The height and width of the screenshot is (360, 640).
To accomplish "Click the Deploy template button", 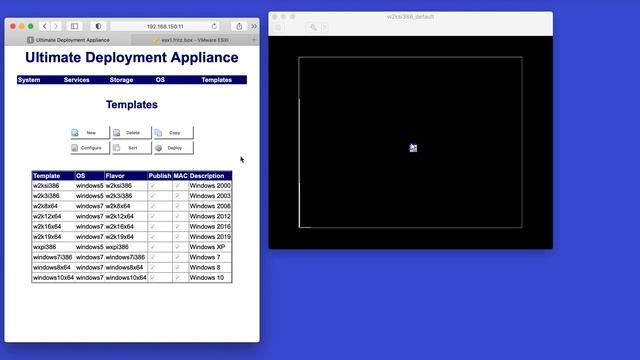I will [x=173, y=148].
